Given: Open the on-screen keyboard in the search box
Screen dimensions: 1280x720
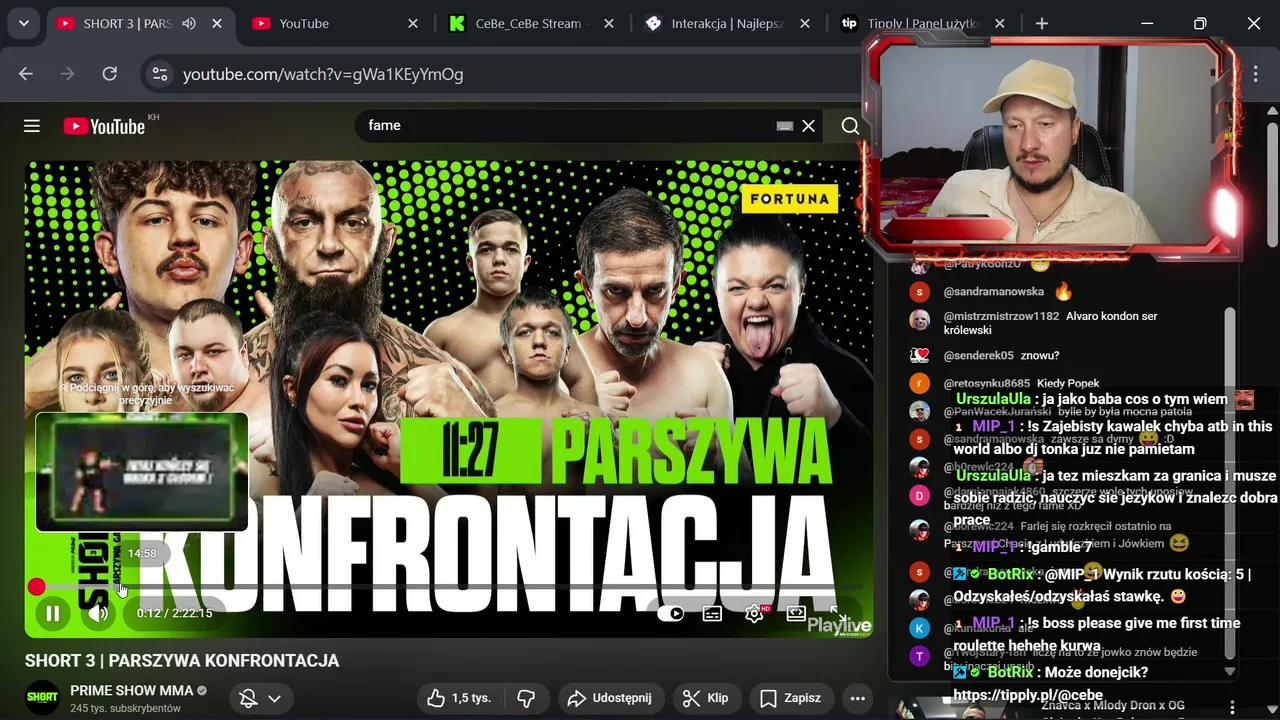Looking at the screenshot, I should pyautogui.click(x=785, y=126).
